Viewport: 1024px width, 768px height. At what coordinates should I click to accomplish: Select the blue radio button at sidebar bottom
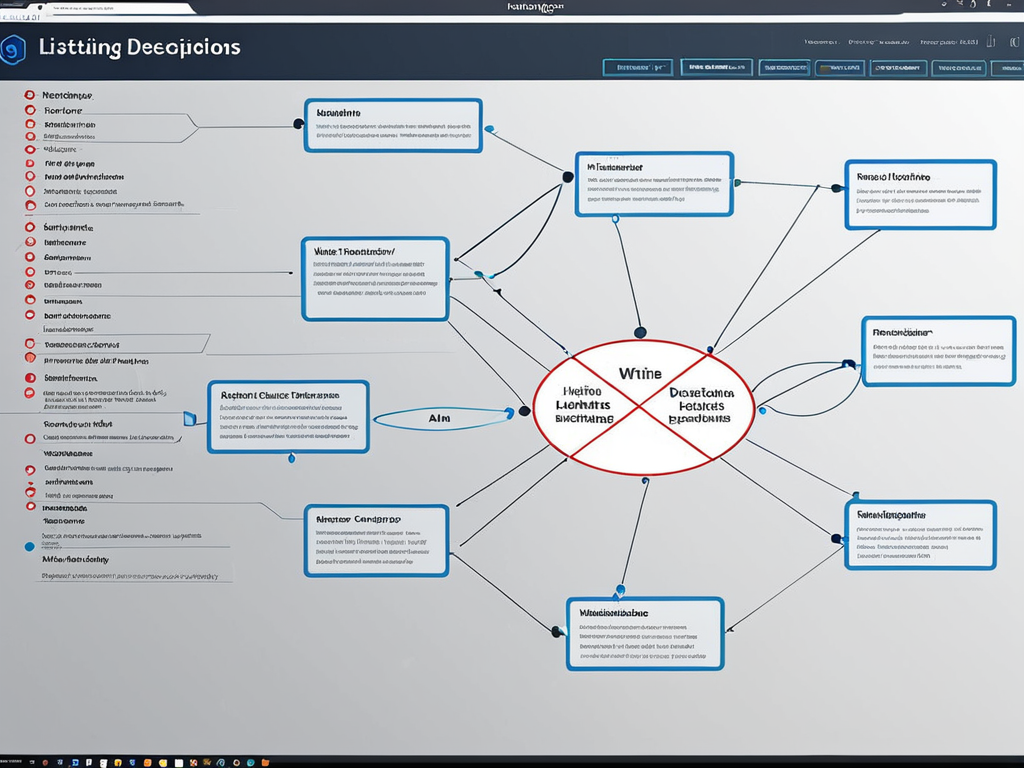tap(29, 547)
